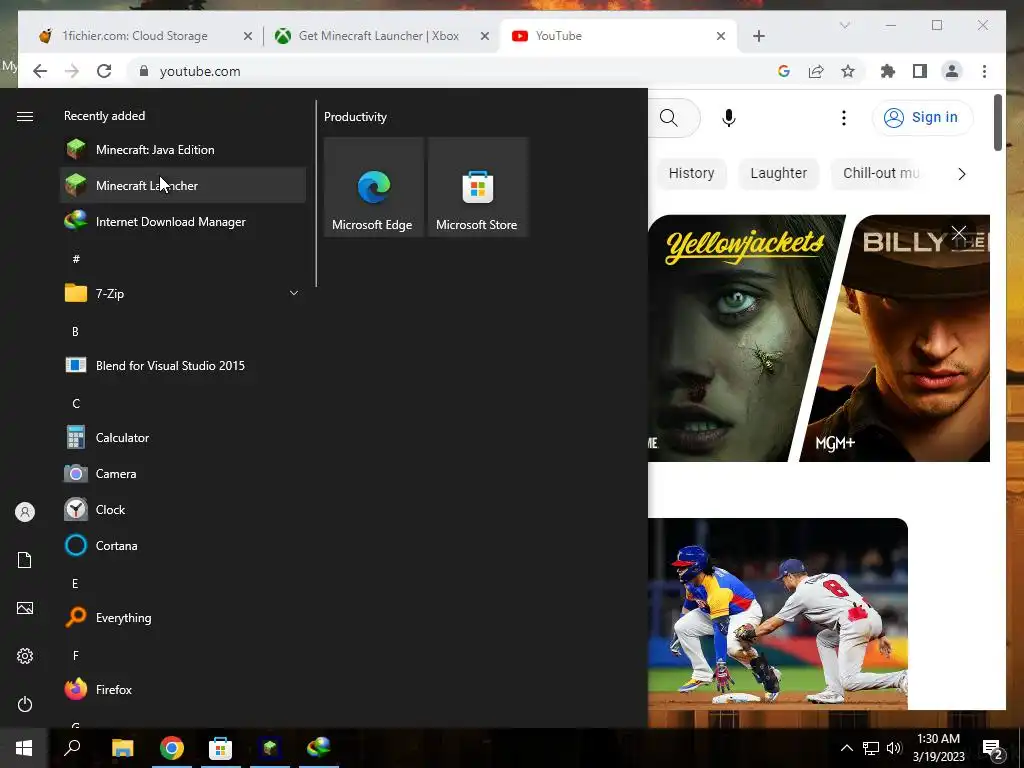Search YouTube with voice microphone
The width and height of the screenshot is (1024, 768).
[x=729, y=118]
